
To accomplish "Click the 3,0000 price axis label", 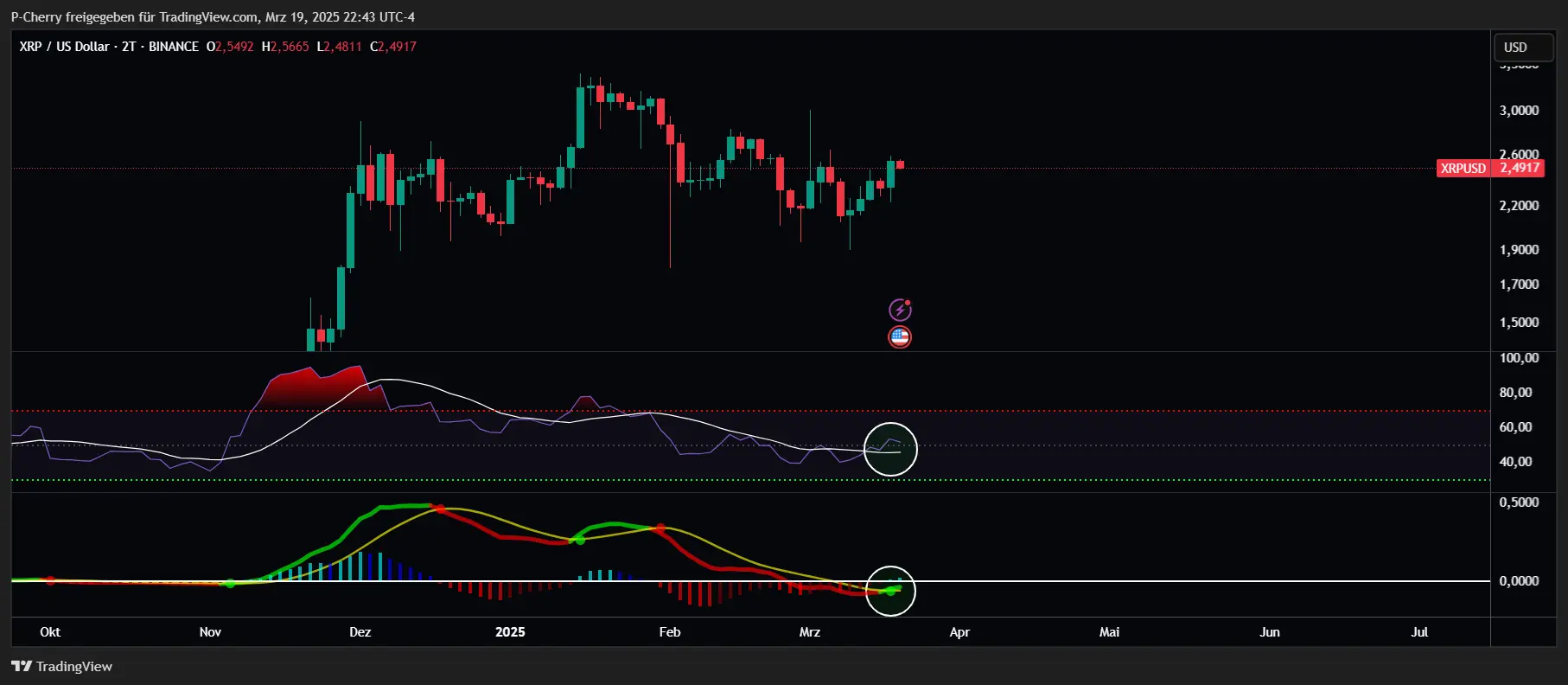I will point(1519,111).
